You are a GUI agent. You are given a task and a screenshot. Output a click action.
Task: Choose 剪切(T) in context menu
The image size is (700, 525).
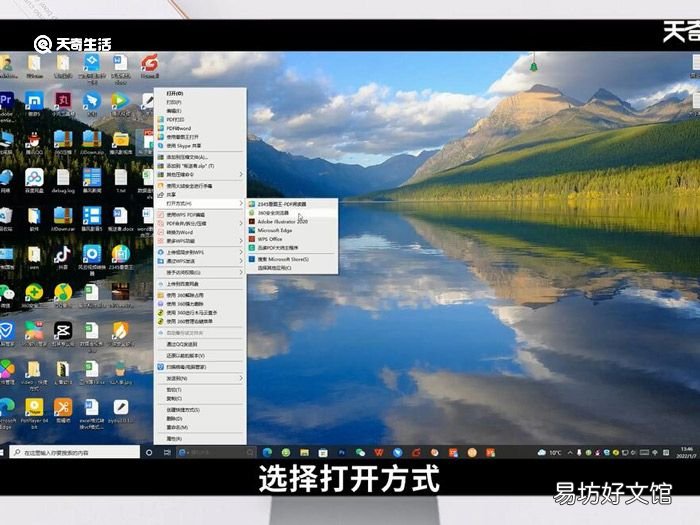(200, 390)
